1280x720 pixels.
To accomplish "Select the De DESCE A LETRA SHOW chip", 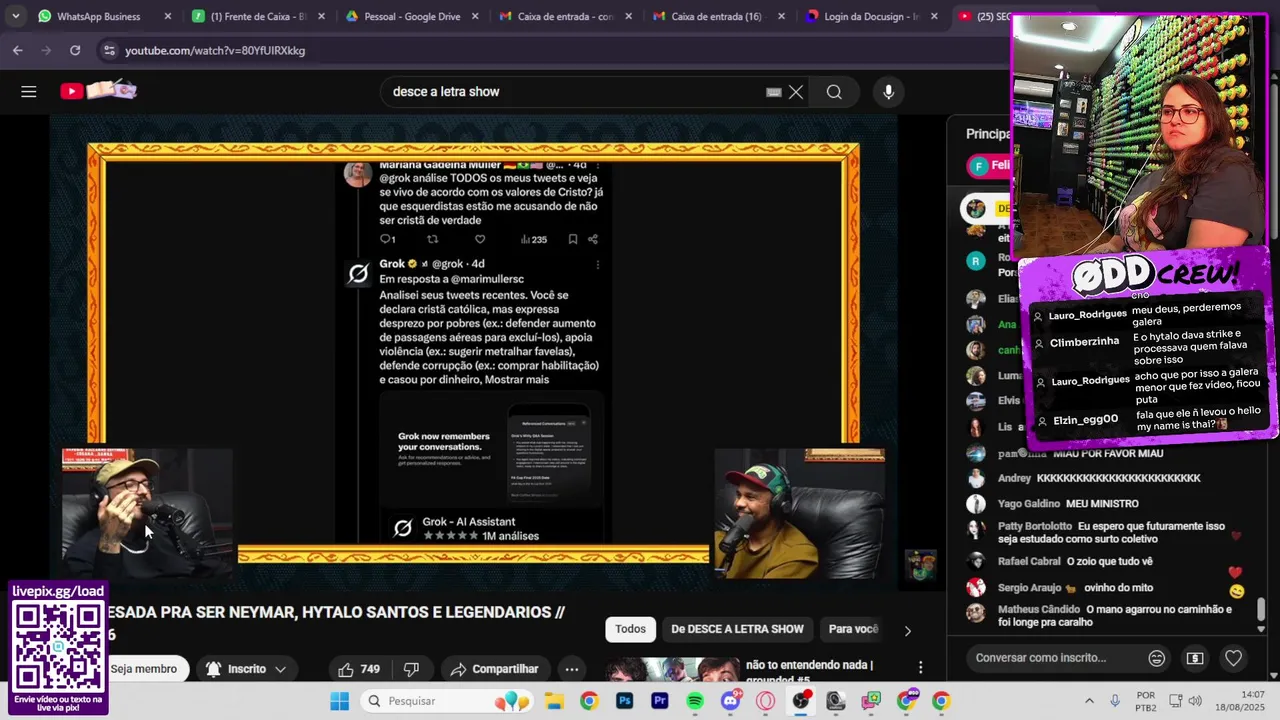I will [737, 629].
